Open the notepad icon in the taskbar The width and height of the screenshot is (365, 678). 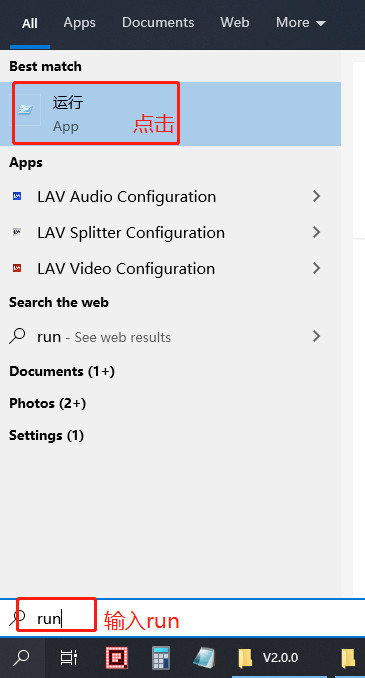click(204, 658)
